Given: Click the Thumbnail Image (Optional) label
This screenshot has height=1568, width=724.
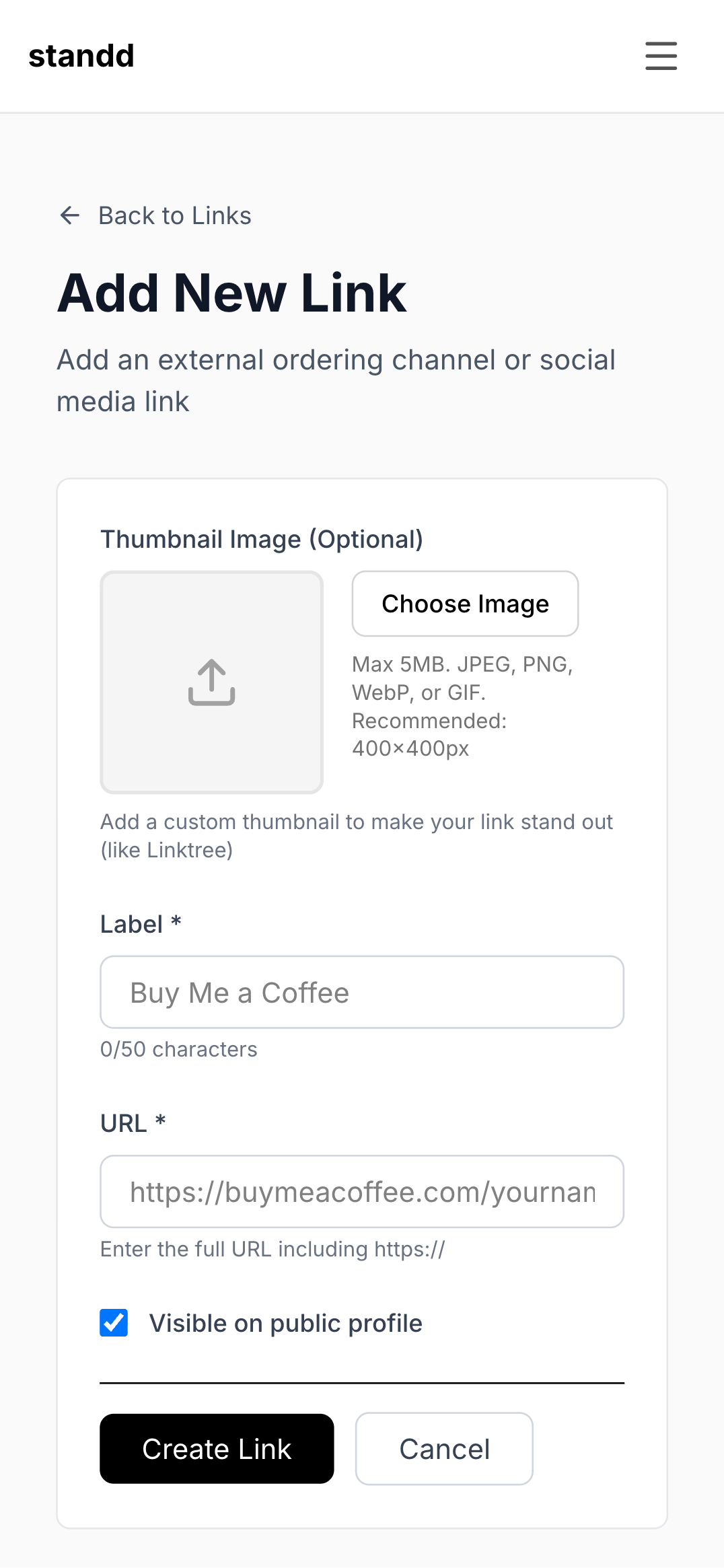Looking at the screenshot, I should (x=262, y=538).
